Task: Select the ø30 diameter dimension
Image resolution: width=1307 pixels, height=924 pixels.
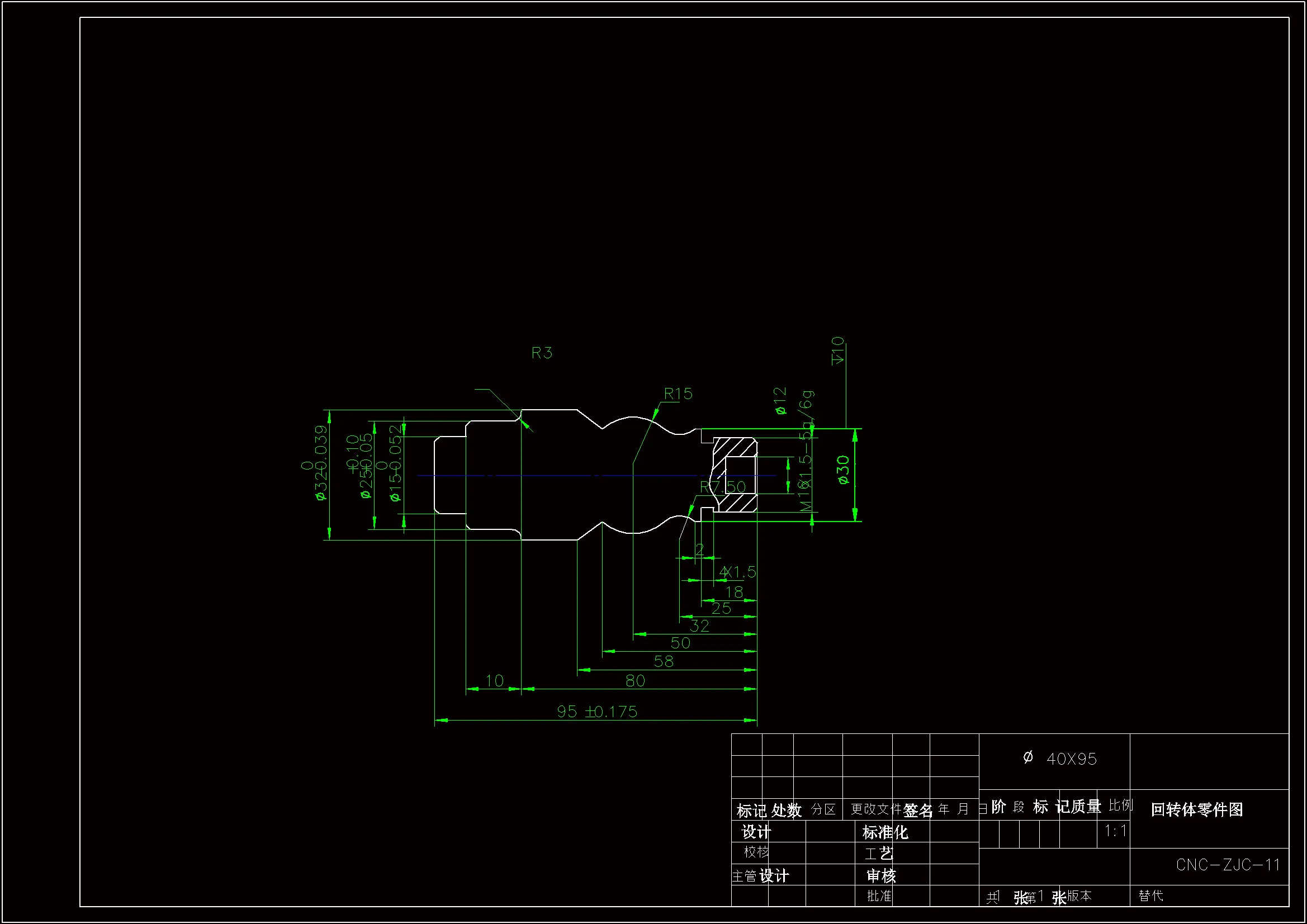Action: (x=844, y=470)
